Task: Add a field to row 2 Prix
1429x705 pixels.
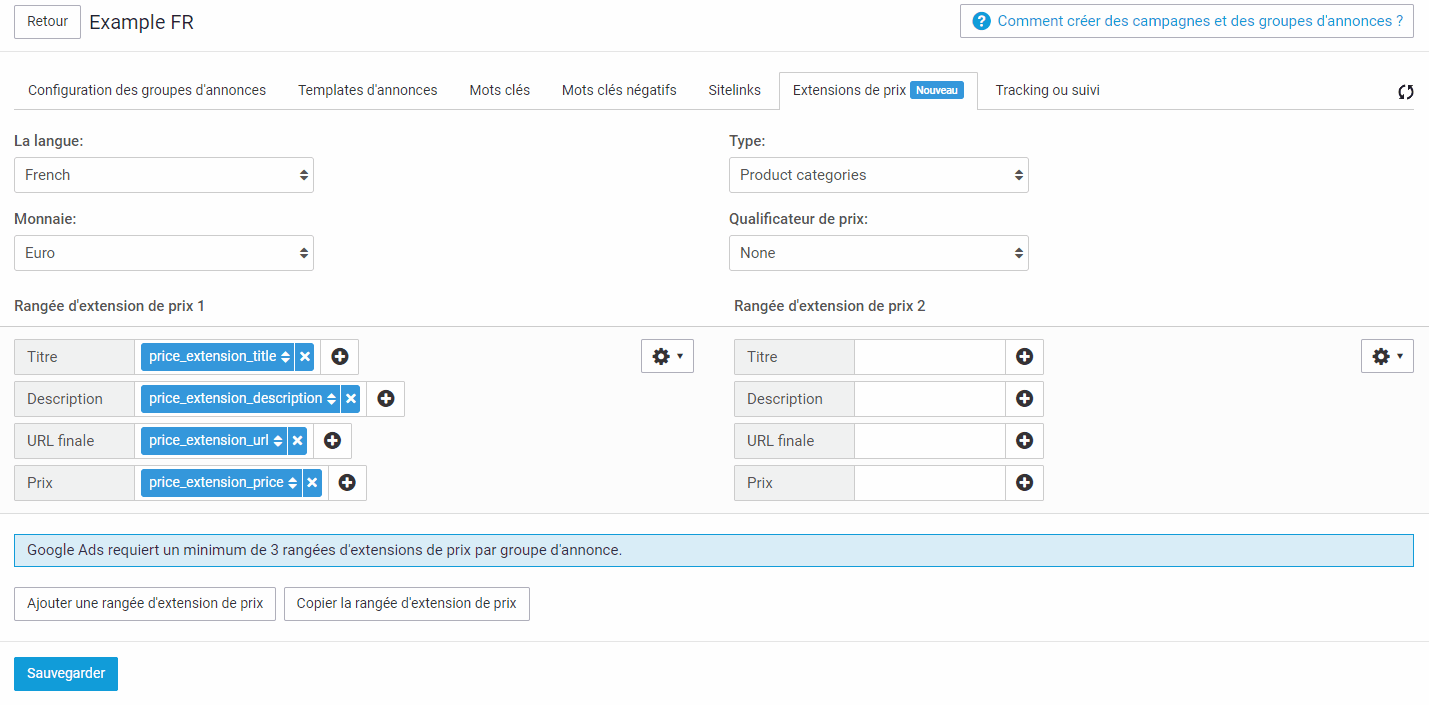Action: pos(1024,483)
